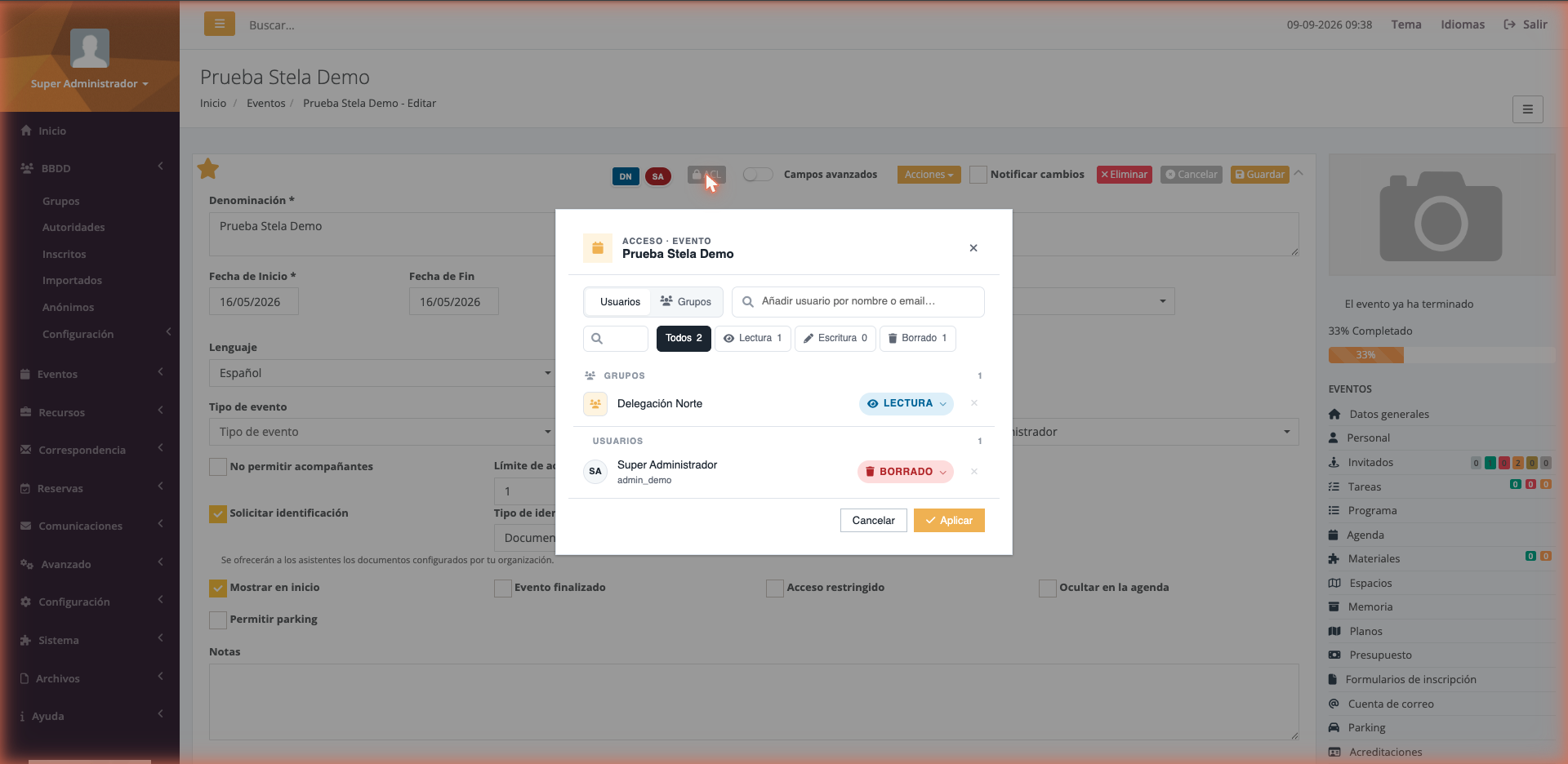
Task: Click the event calendar icon in dialog header
Action: click(598, 247)
